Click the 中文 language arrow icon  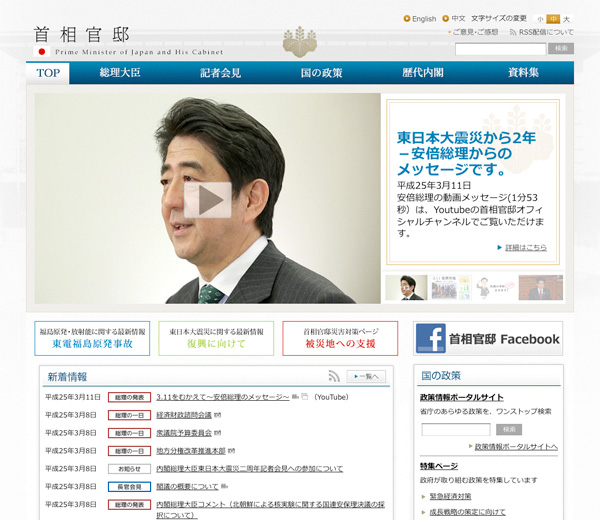coord(446,19)
